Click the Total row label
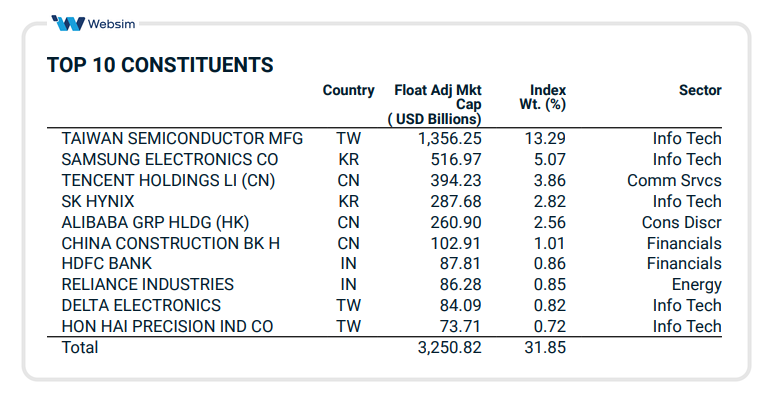This screenshot has width=773, height=403. coord(80,348)
